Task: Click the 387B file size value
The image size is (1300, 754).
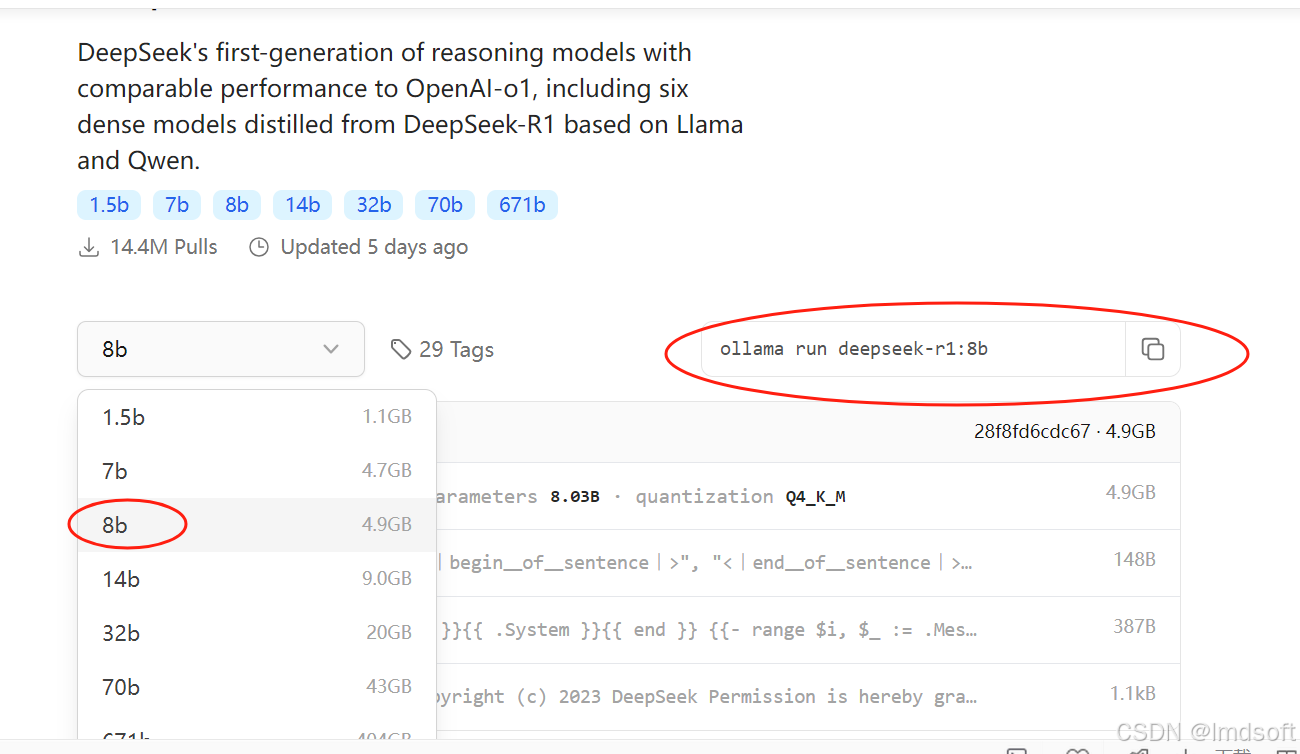Action: coord(1134,626)
